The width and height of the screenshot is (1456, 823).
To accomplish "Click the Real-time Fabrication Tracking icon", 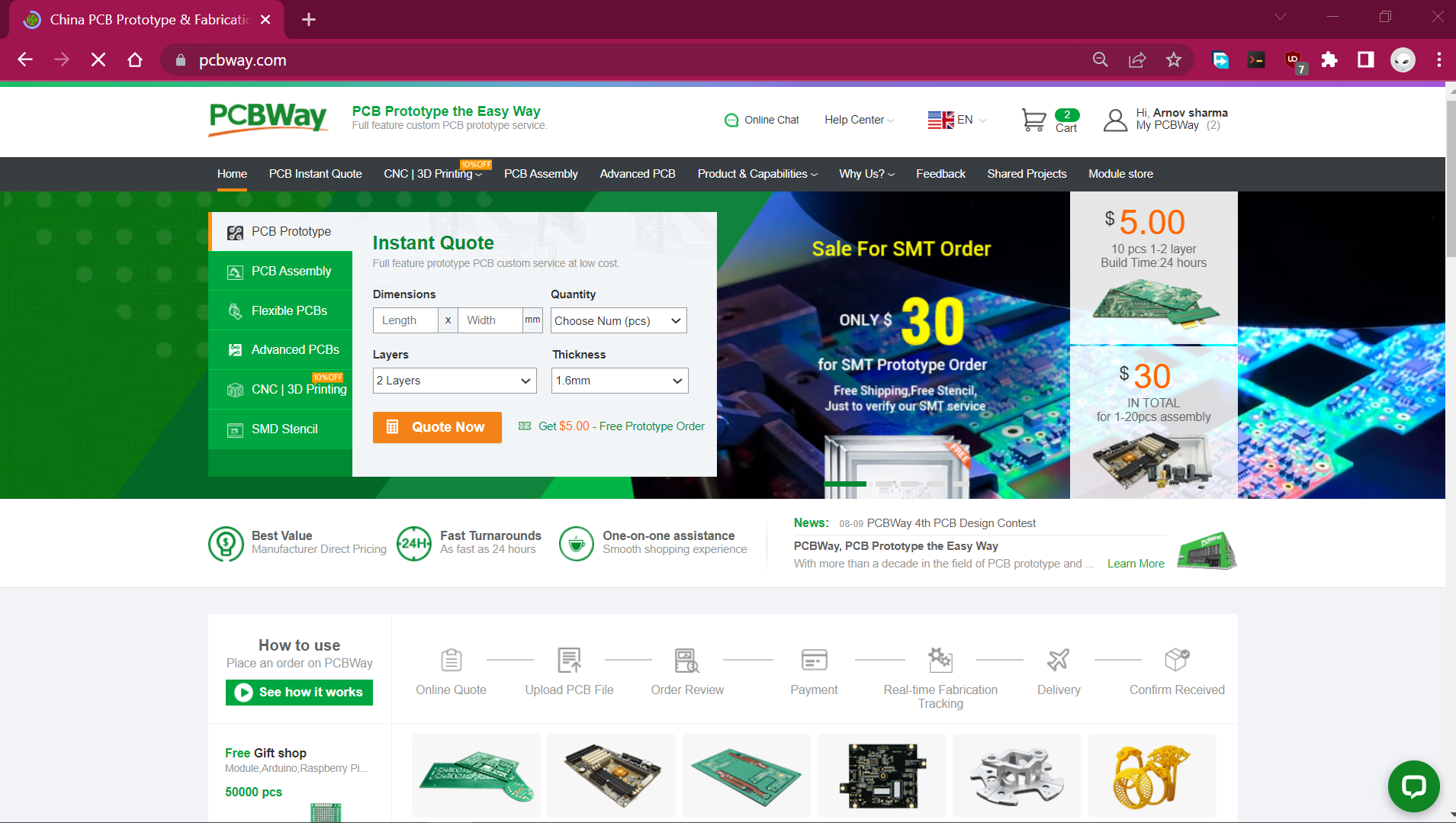I will (940, 660).
